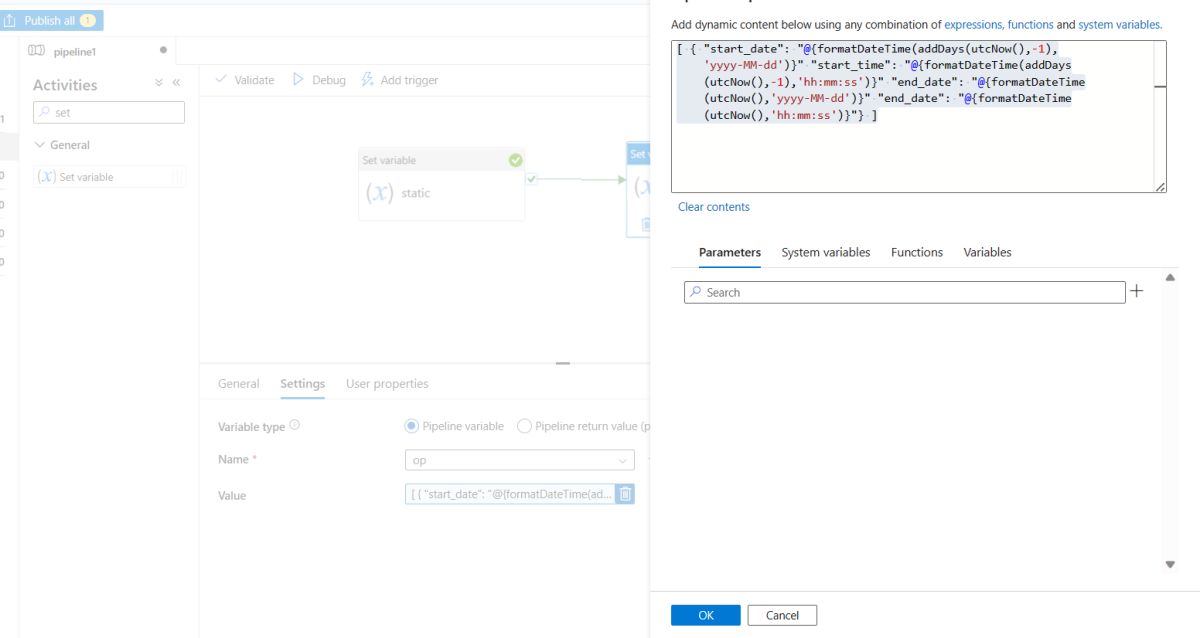Click the search magnifier in parameters Search box
Screen dimensions: 1200x638
[696, 292]
